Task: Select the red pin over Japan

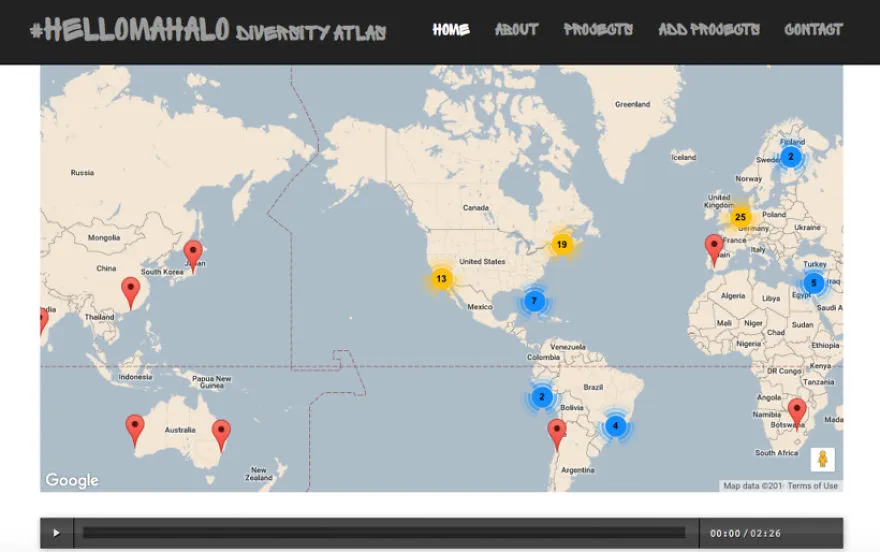Action: click(x=193, y=256)
